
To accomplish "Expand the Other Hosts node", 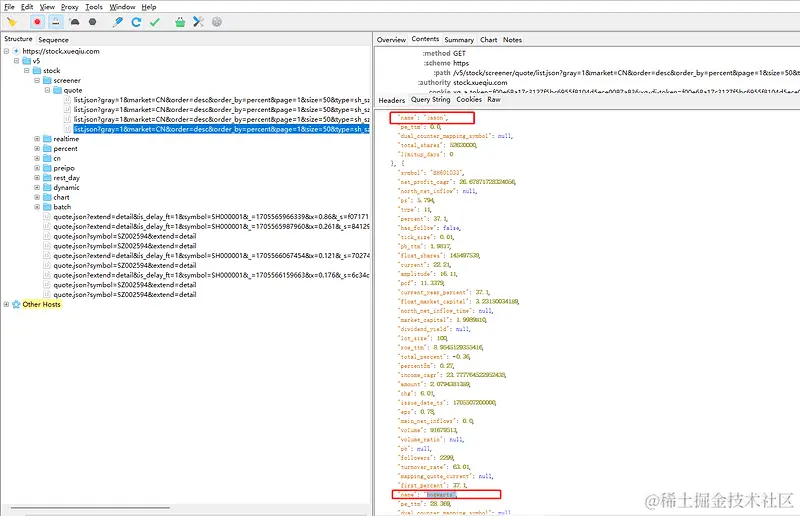I will coord(6,304).
